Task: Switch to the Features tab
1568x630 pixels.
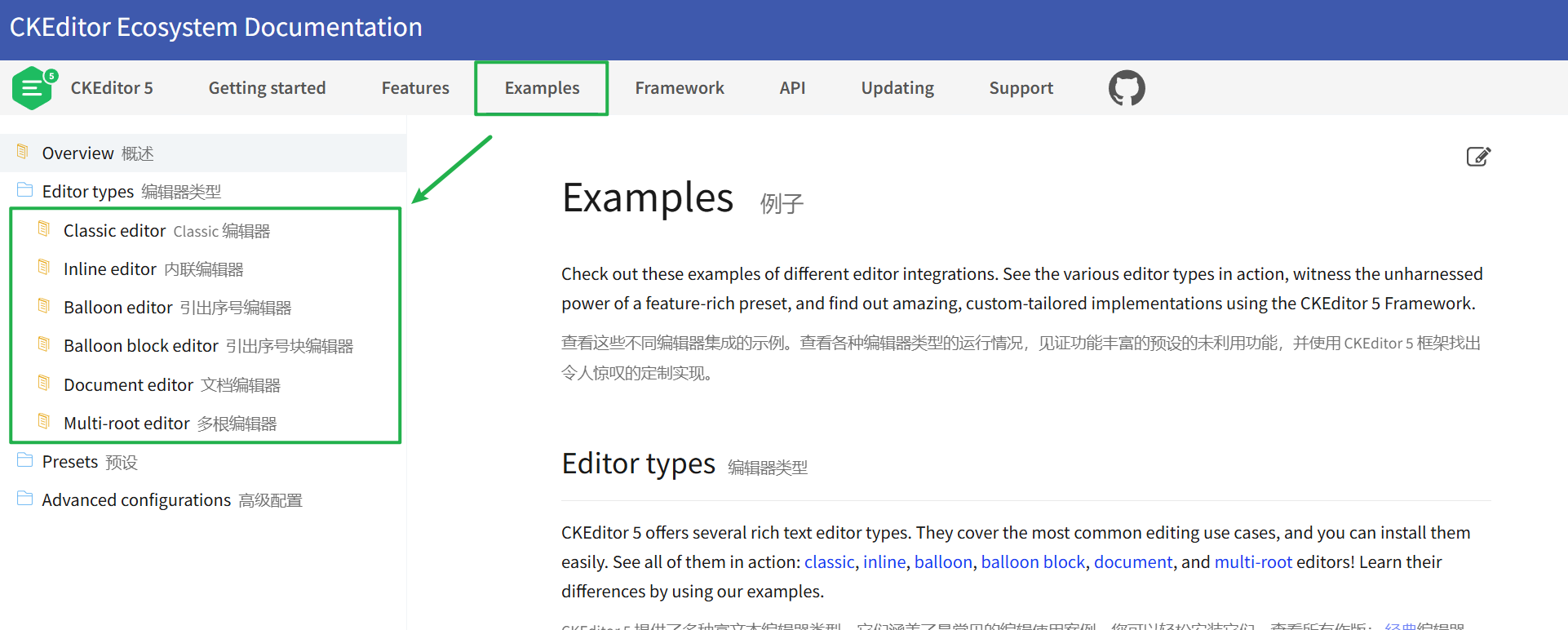Action: (x=415, y=88)
